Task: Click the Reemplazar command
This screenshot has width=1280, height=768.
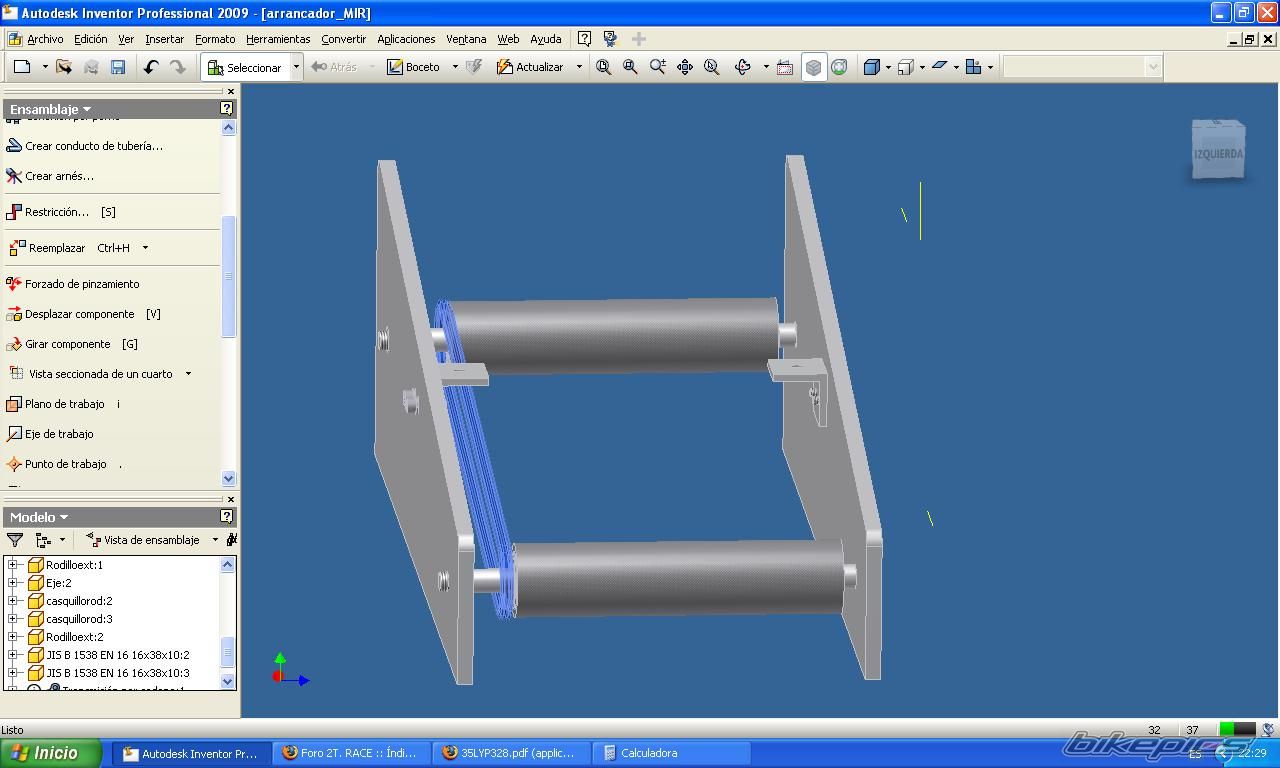Action: [x=57, y=248]
